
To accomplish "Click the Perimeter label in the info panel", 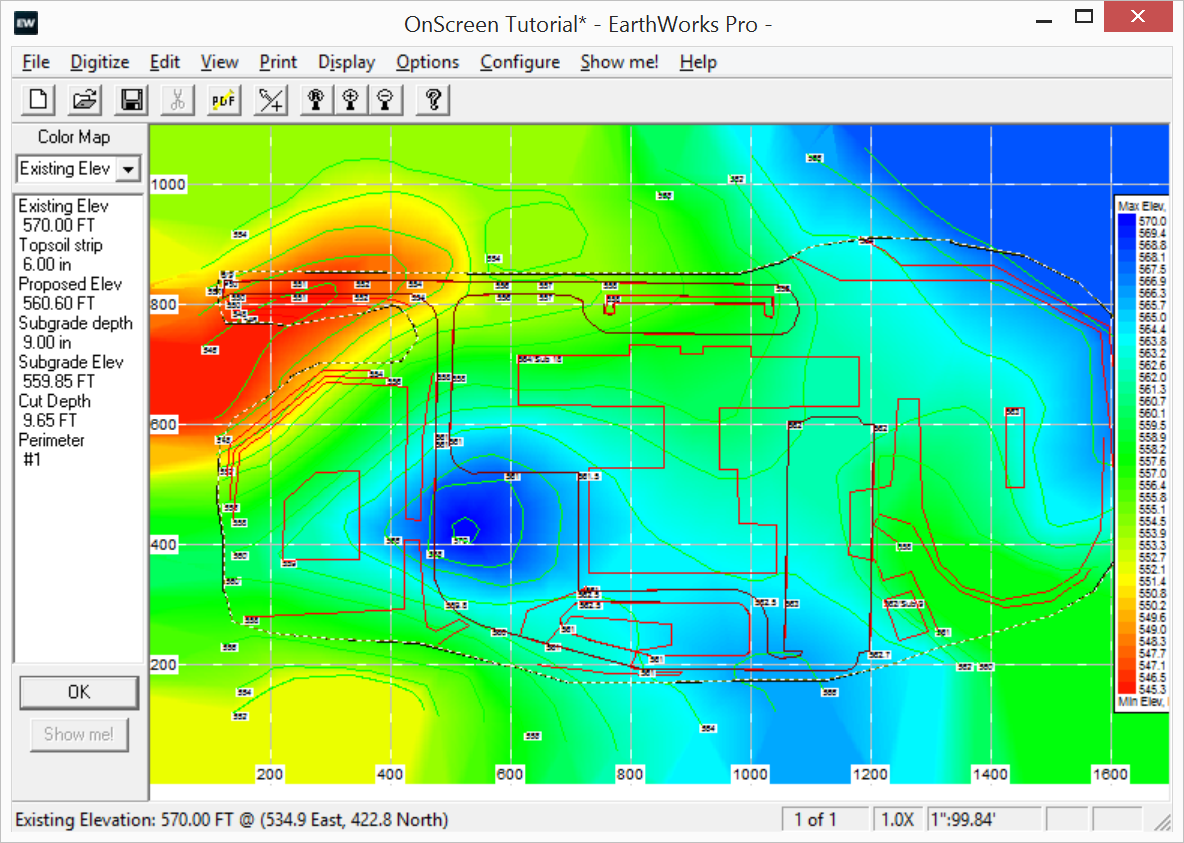I will click(51, 440).
